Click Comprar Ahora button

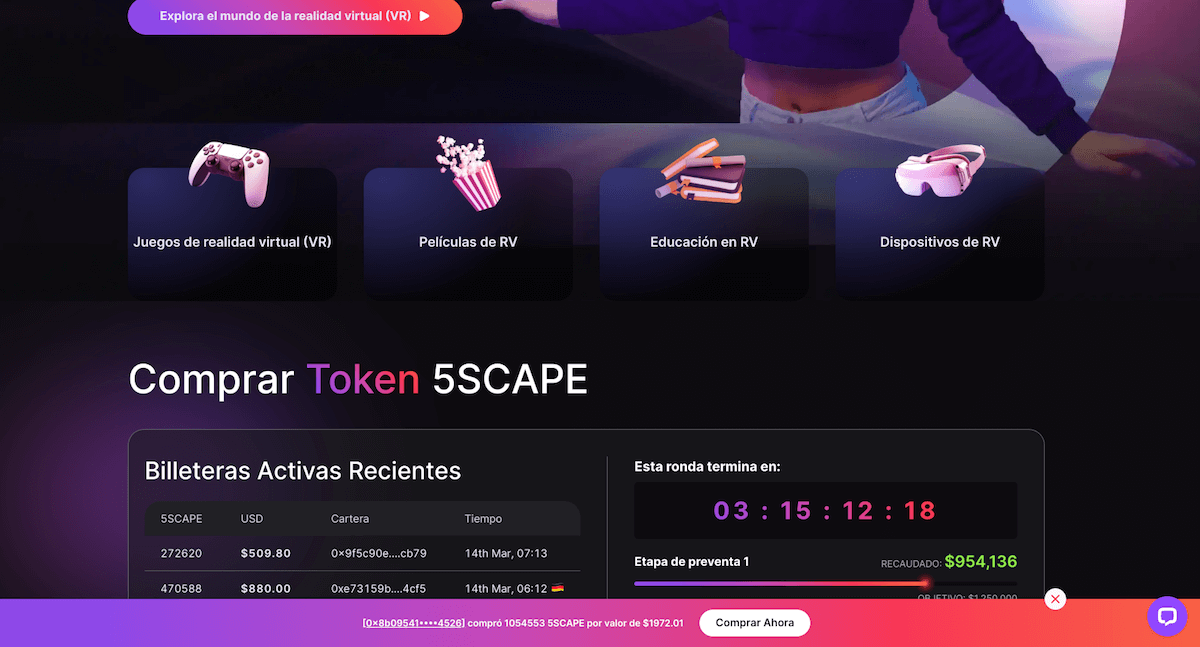pyautogui.click(x=755, y=623)
